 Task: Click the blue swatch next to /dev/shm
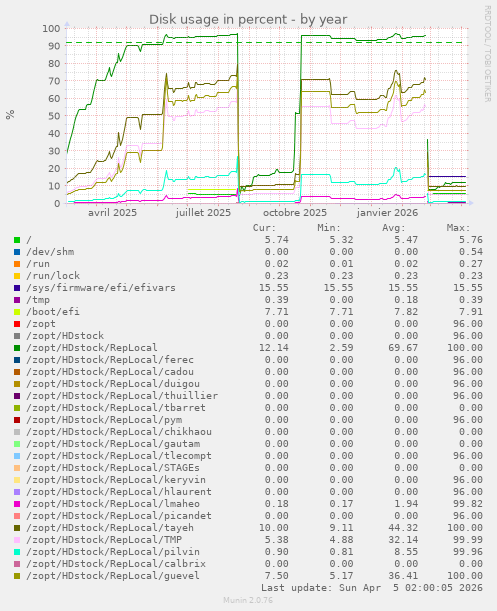17,252
